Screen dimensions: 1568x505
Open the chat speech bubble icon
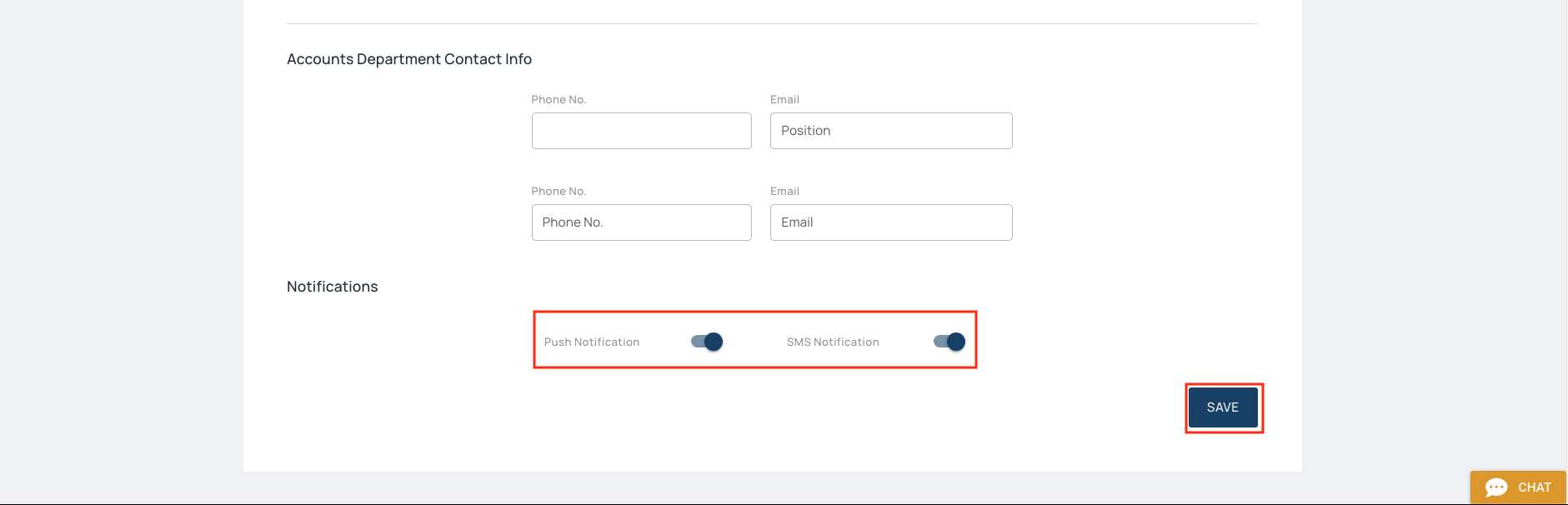point(1496,487)
